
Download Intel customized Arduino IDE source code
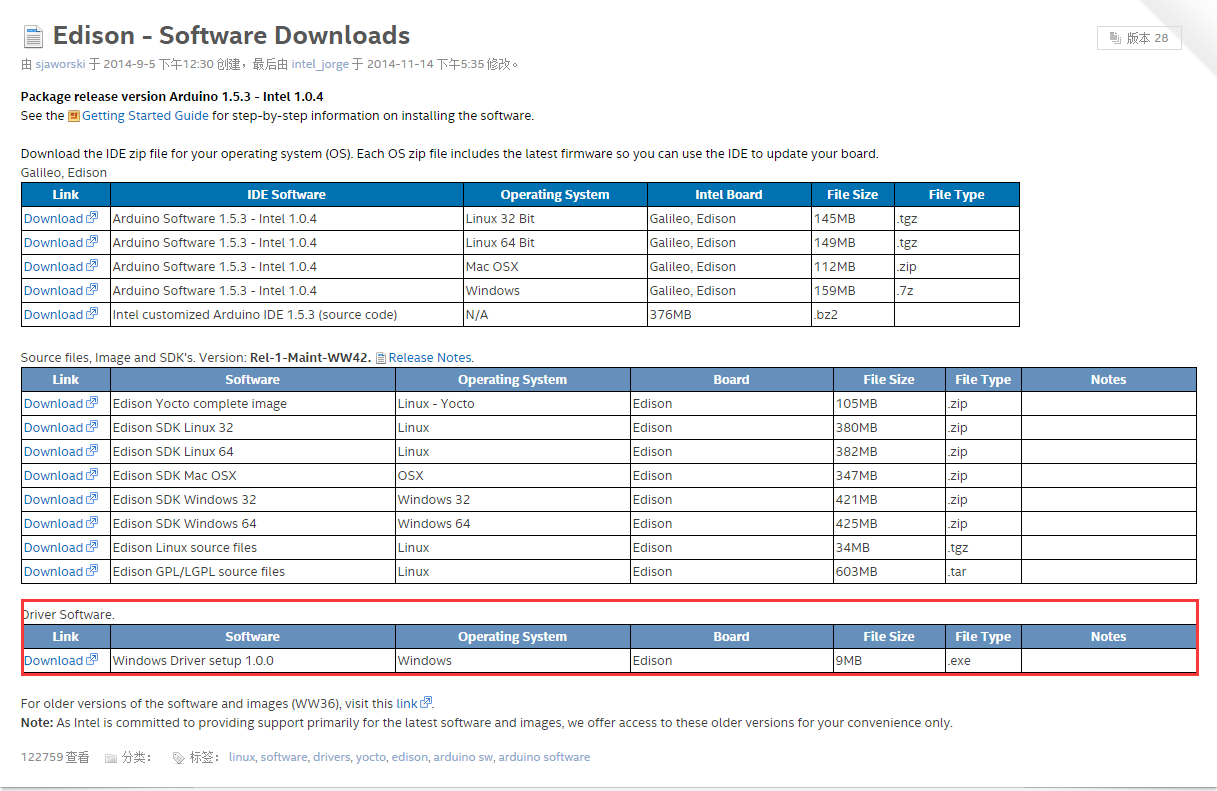[x=53, y=315]
